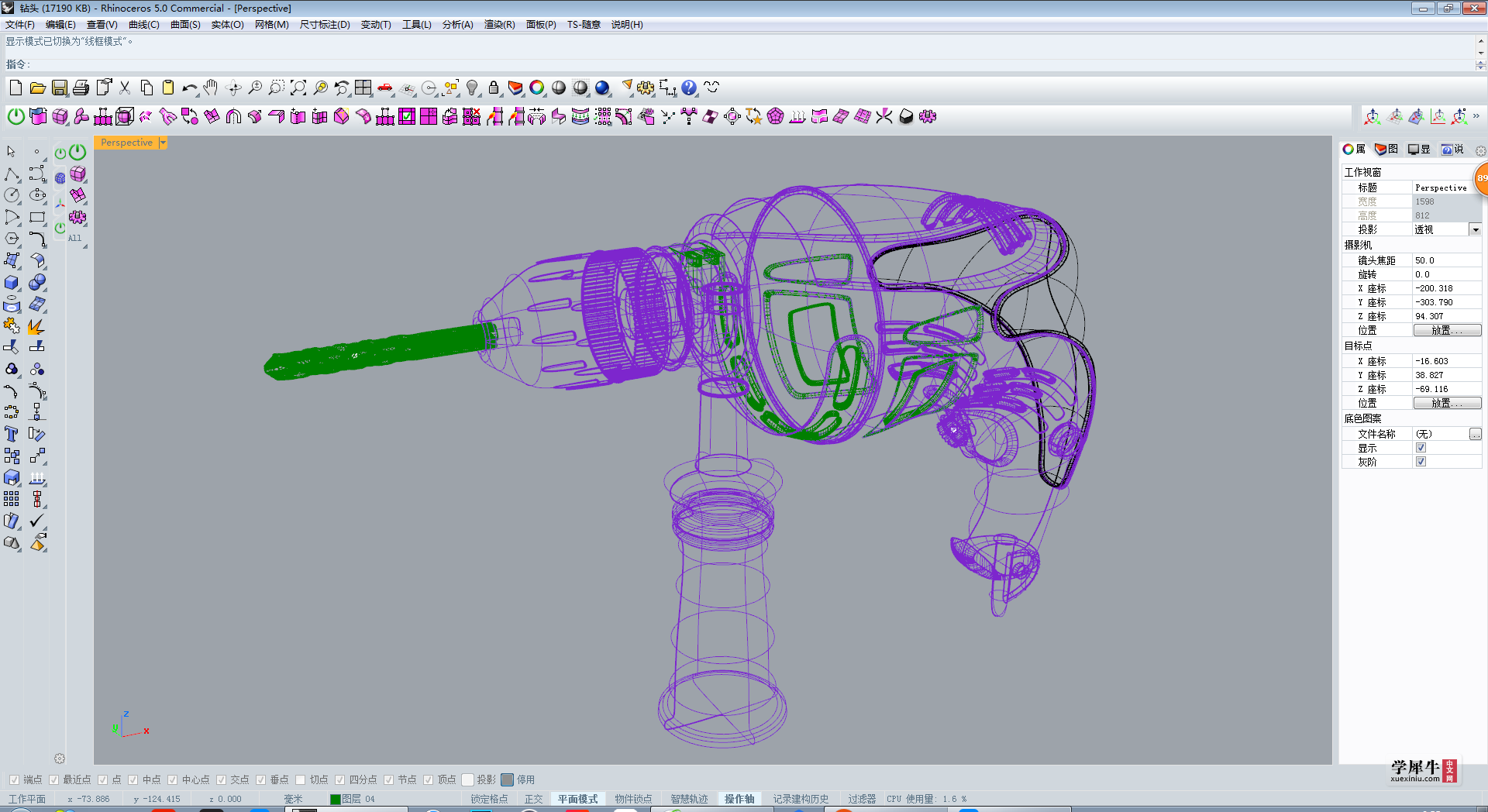Screen dimensions: 1488x812
Task: Open the options gear icon
Action: (646, 88)
